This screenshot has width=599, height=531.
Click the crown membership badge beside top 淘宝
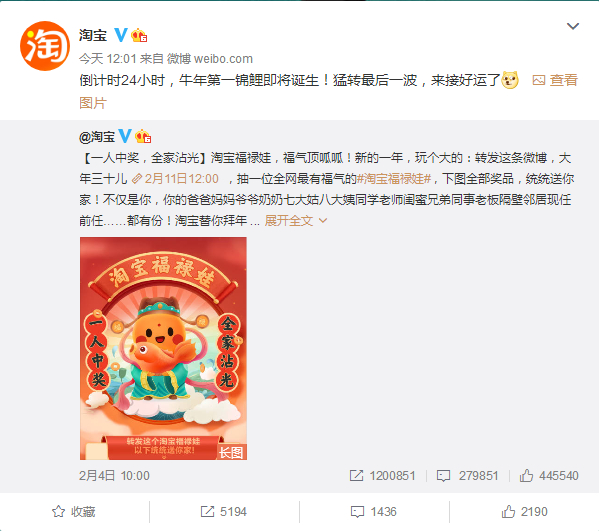pyautogui.click(x=139, y=36)
